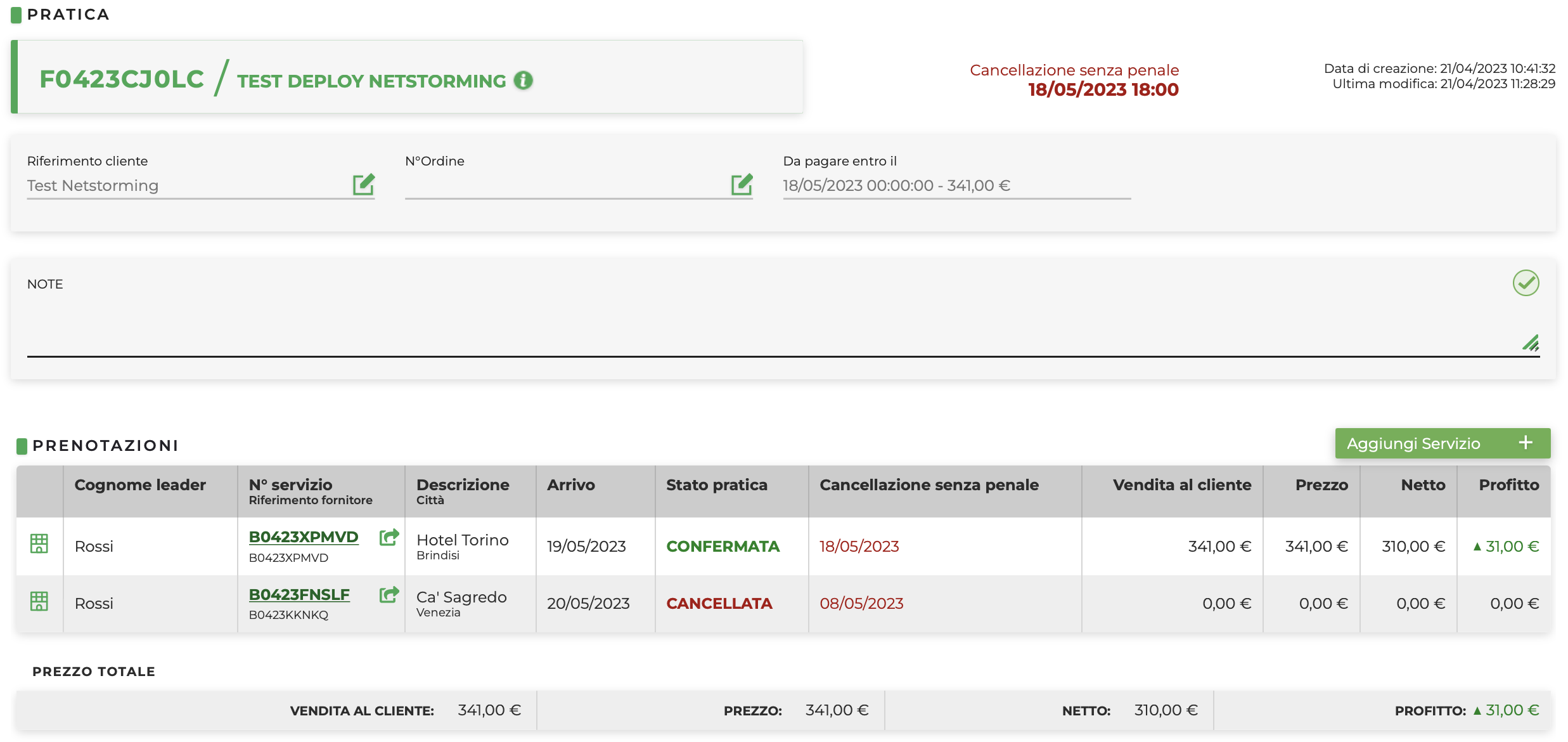Click the Profitto column header

click(1508, 485)
